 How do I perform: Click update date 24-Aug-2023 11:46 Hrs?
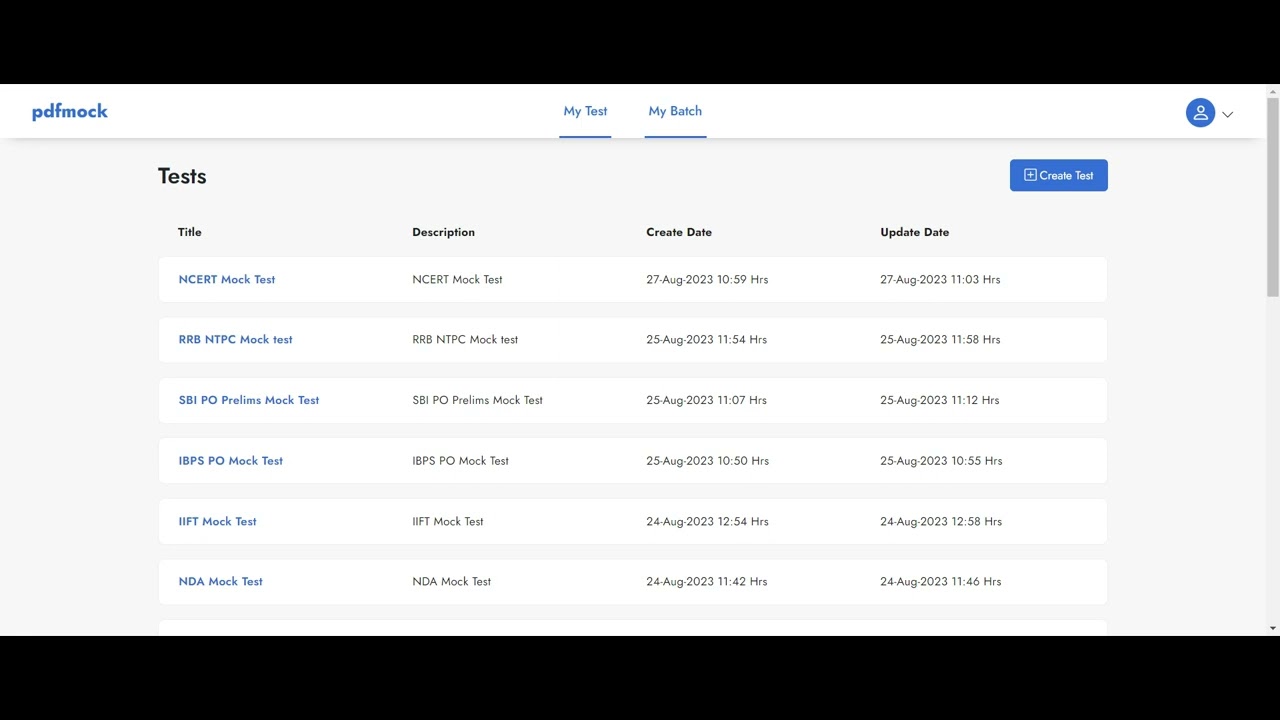940,581
